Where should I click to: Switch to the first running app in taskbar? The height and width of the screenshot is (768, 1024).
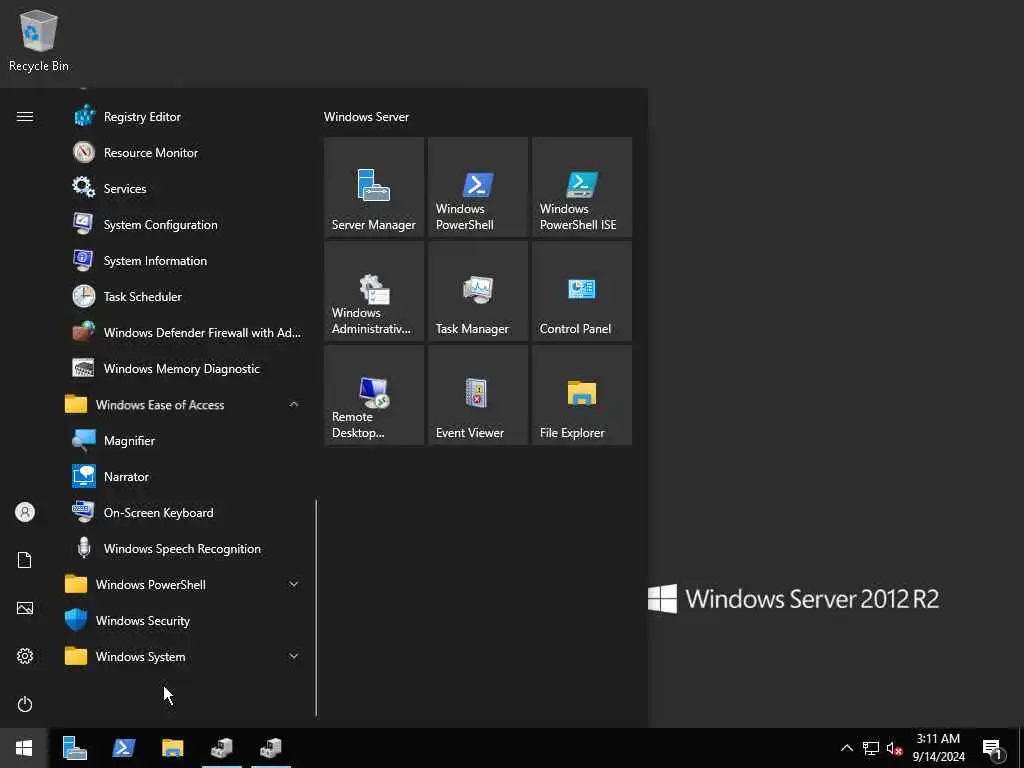point(222,748)
